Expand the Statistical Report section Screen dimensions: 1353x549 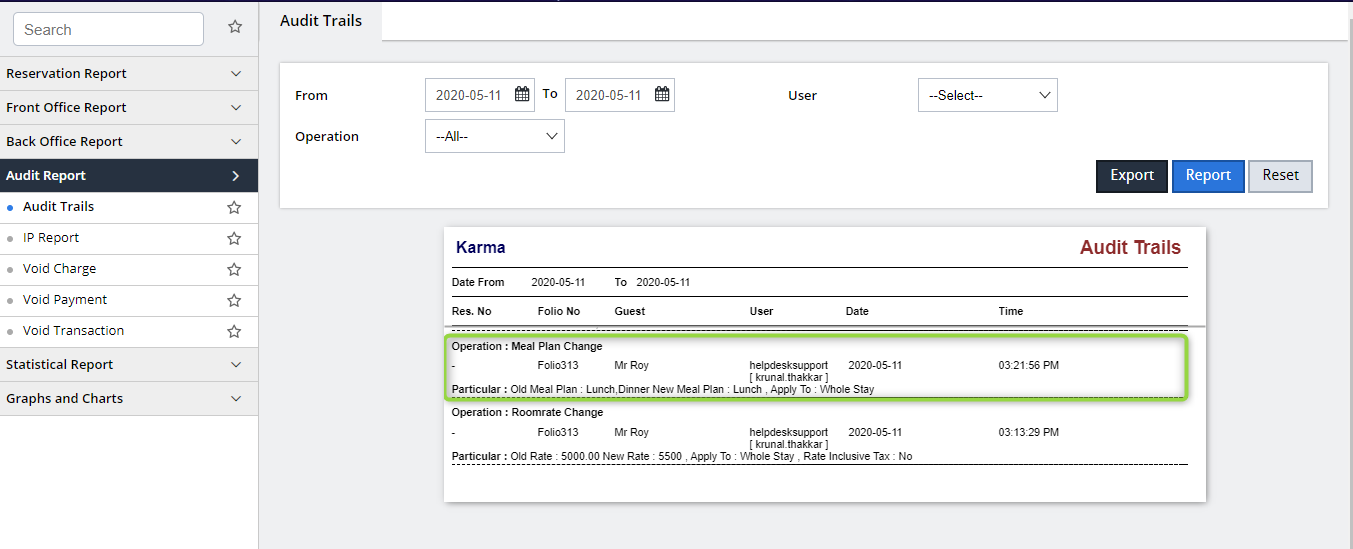pos(129,365)
